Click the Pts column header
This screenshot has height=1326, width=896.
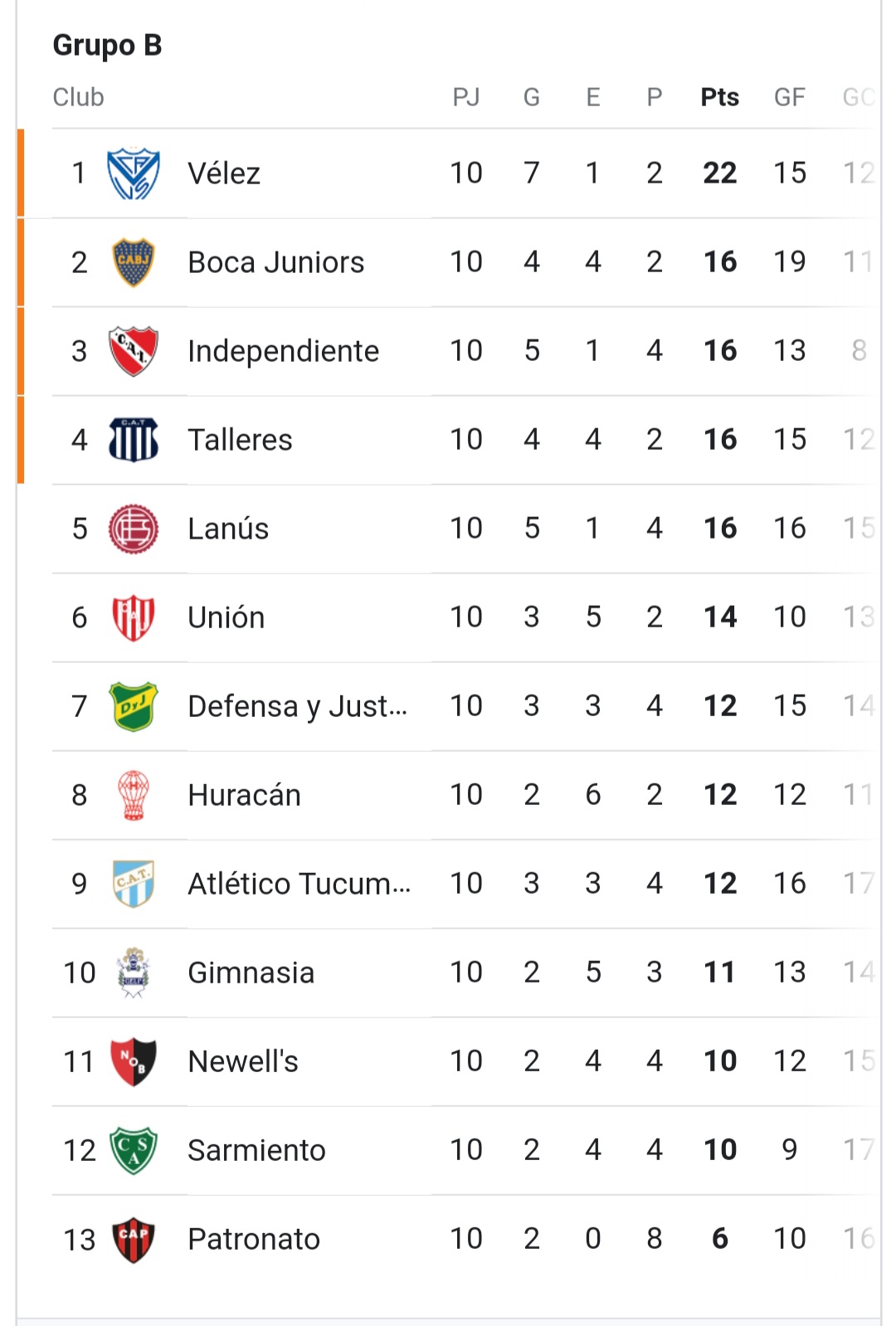pos(719,97)
